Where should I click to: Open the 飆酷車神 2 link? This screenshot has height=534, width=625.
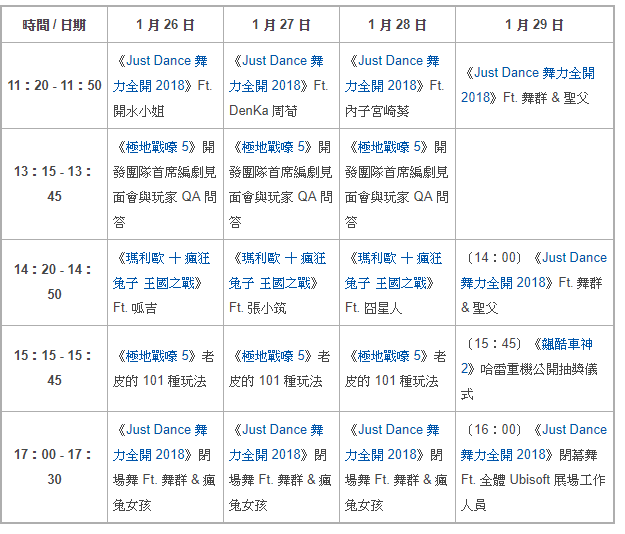coord(527,356)
